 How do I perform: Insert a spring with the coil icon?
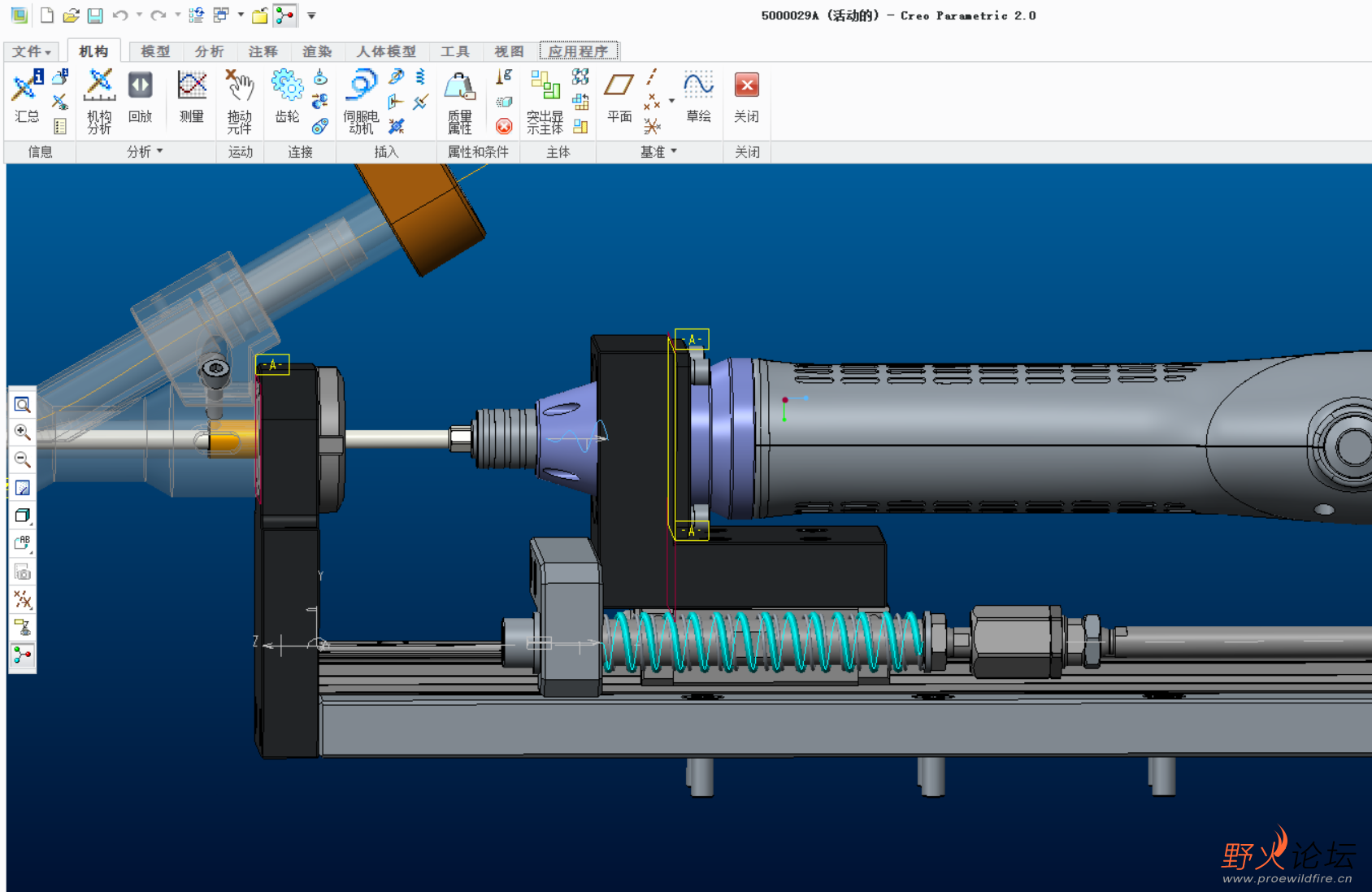tap(420, 77)
